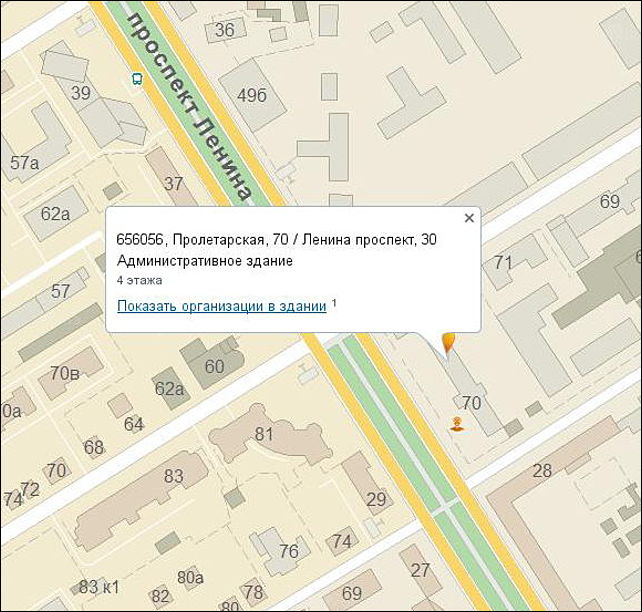Image resolution: width=642 pixels, height=612 pixels.
Task: Select building 76 on the map
Action: [288, 551]
